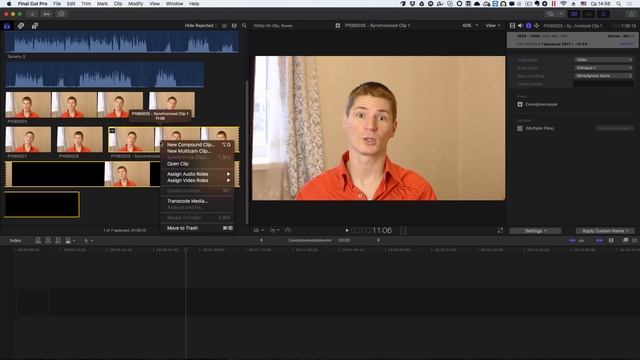
Task: Click the browser vertical scrollbar
Action: click(x=247, y=151)
